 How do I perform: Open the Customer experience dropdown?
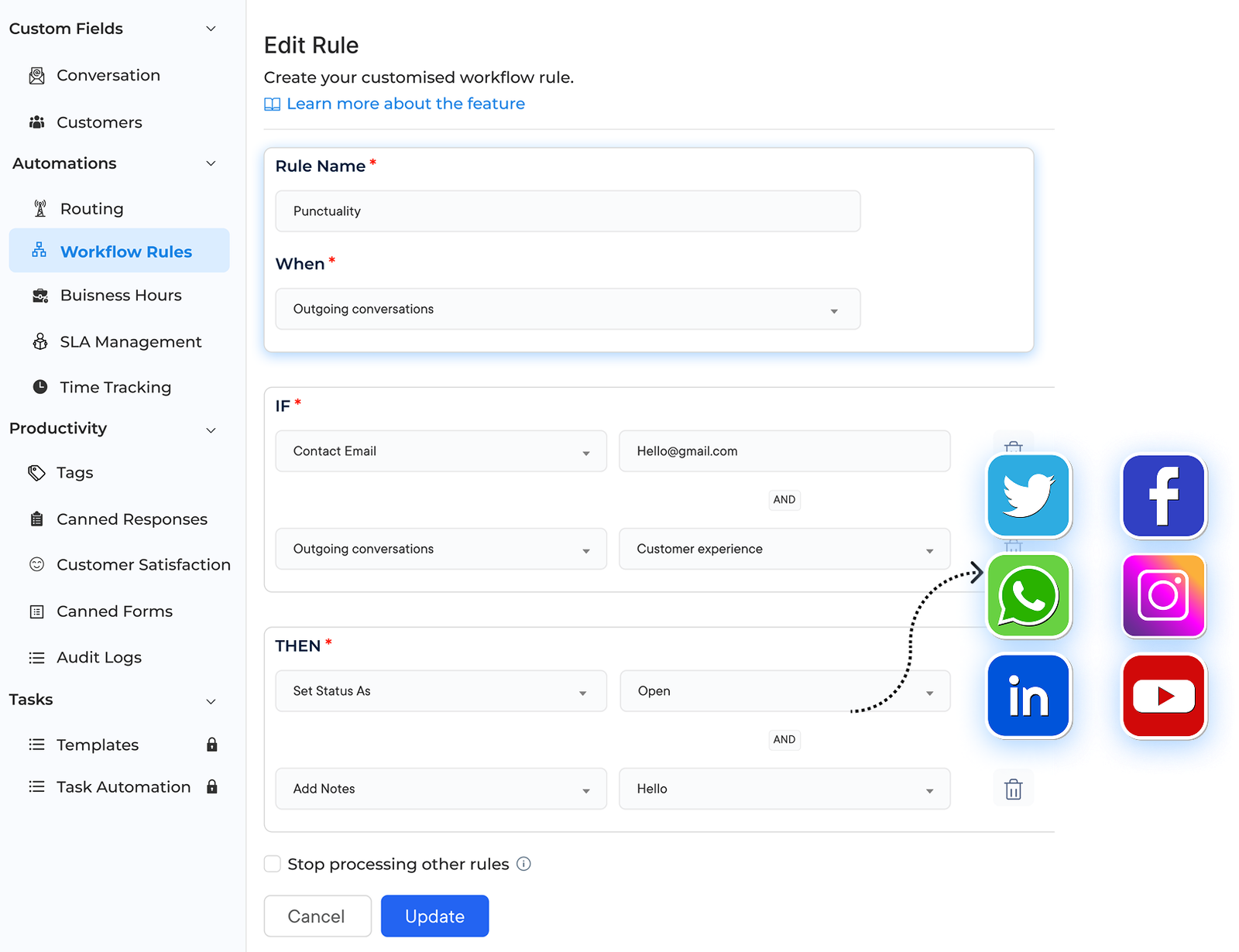(784, 549)
